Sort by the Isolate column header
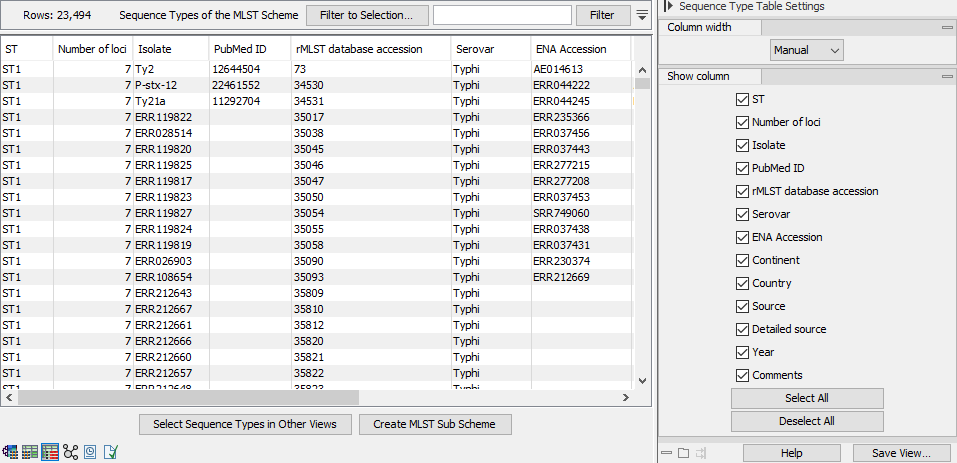This screenshot has width=957, height=463. (170, 49)
